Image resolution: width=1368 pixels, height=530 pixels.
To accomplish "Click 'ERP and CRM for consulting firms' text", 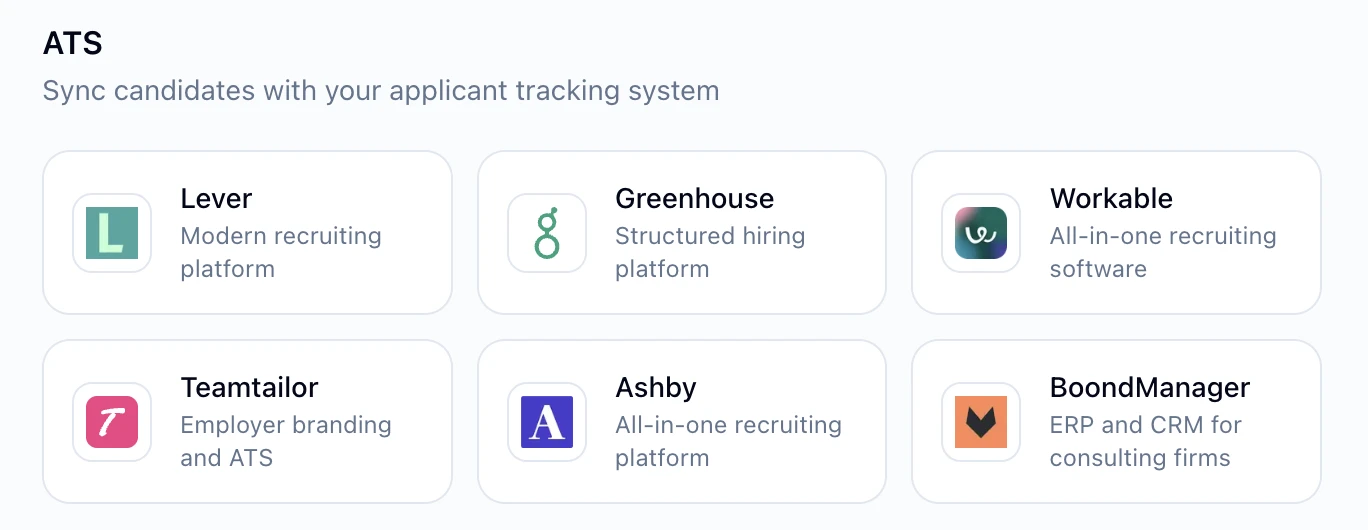I will [x=1146, y=441].
